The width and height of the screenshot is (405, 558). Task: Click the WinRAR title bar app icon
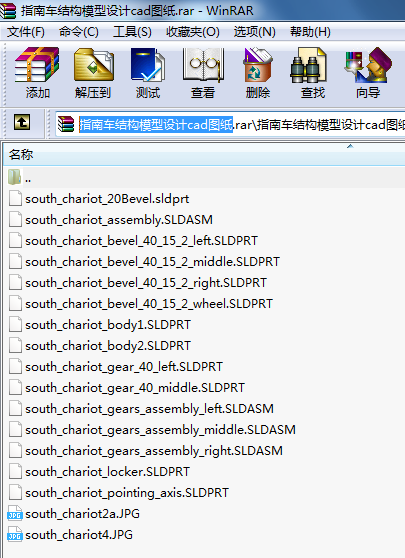(8, 11)
